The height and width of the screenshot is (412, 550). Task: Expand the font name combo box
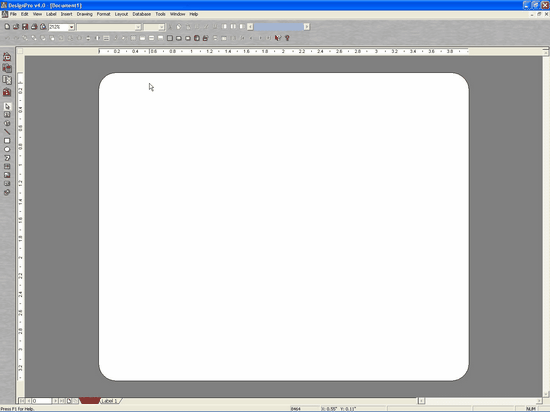(138, 27)
